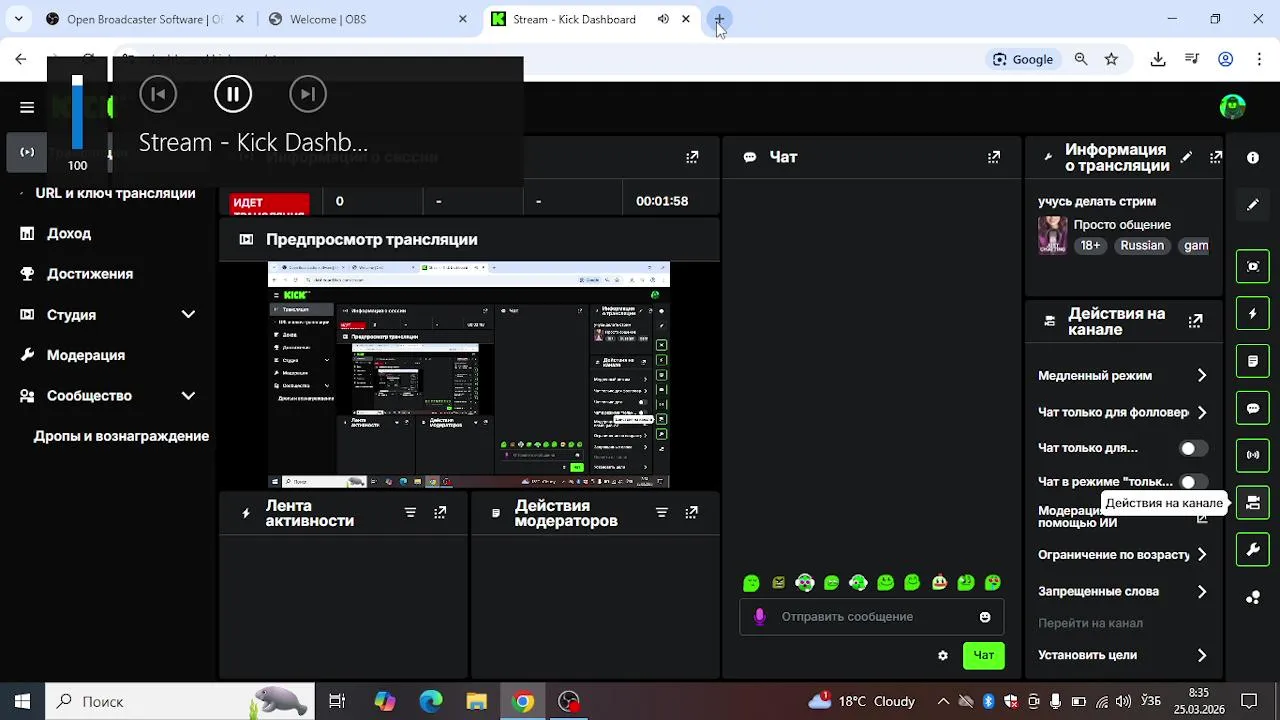
Task: Open Запрещенные слова arrow
Action: pyautogui.click(x=1202, y=592)
